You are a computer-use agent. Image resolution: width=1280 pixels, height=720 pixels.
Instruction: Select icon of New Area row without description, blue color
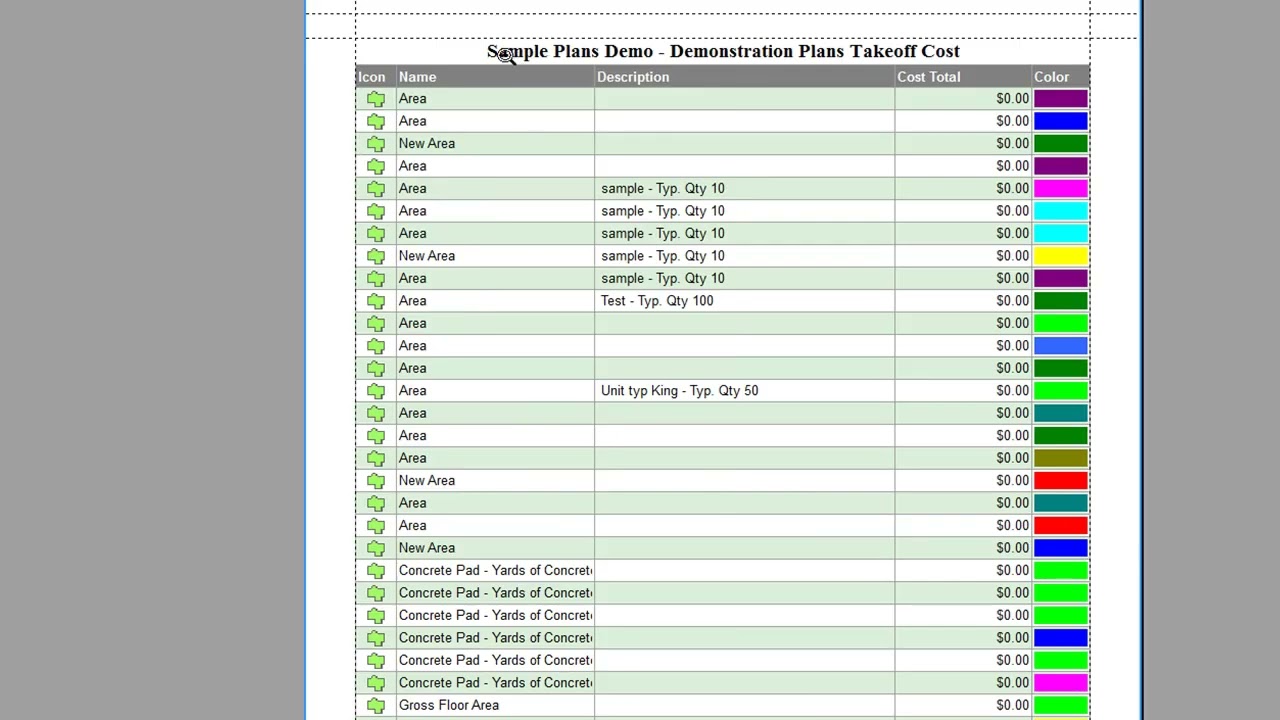(x=376, y=548)
